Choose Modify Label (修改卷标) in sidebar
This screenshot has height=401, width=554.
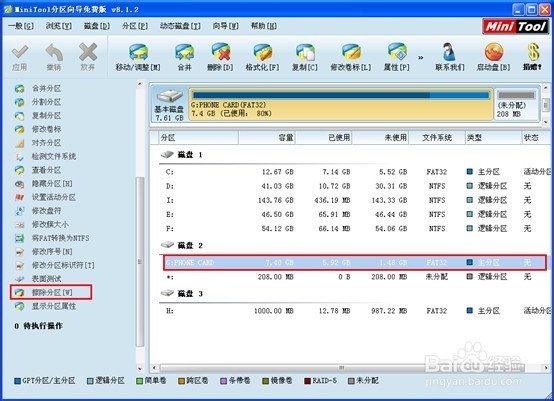(46, 129)
